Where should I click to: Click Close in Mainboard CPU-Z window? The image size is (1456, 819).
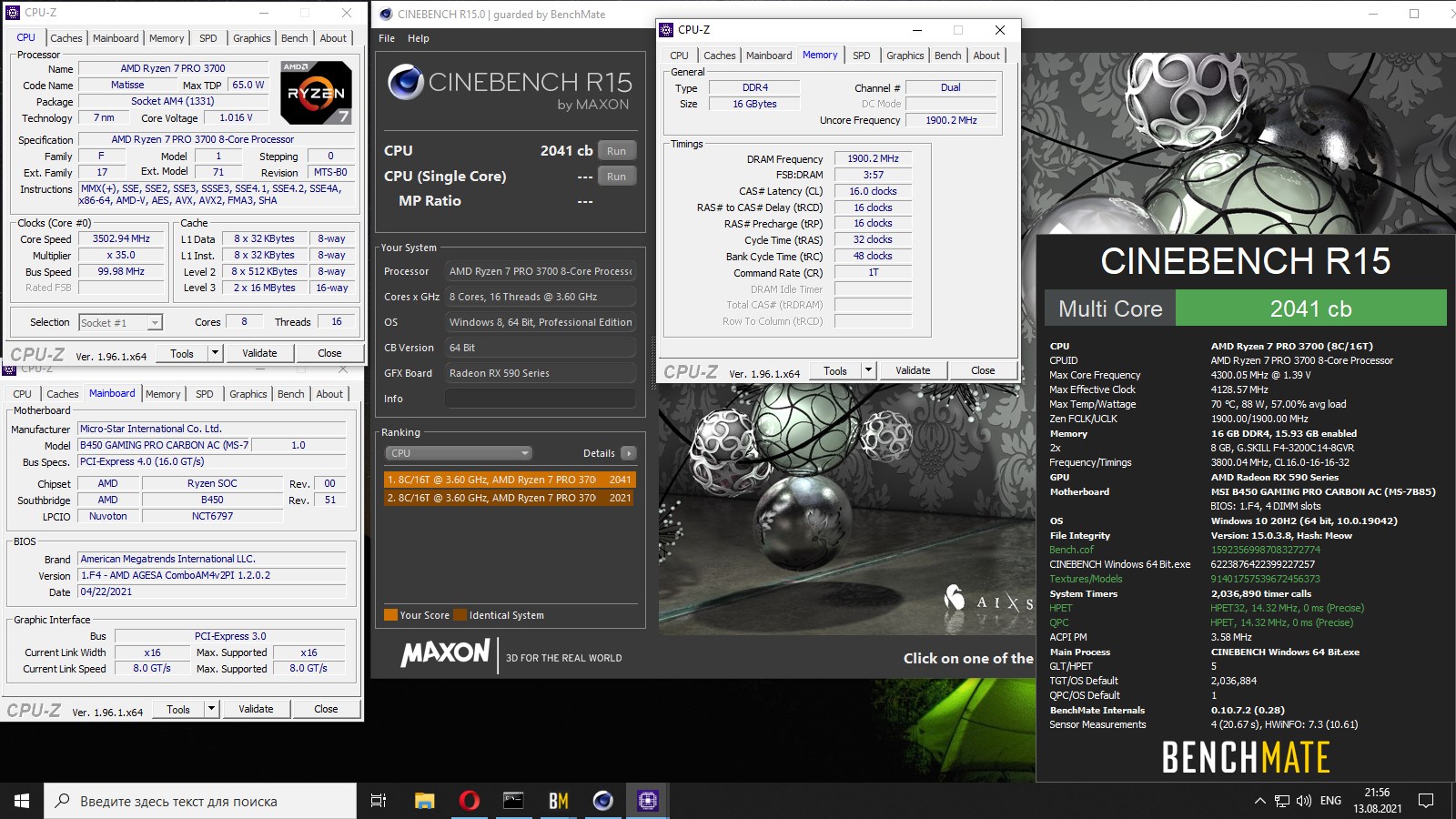pyautogui.click(x=326, y=709)
